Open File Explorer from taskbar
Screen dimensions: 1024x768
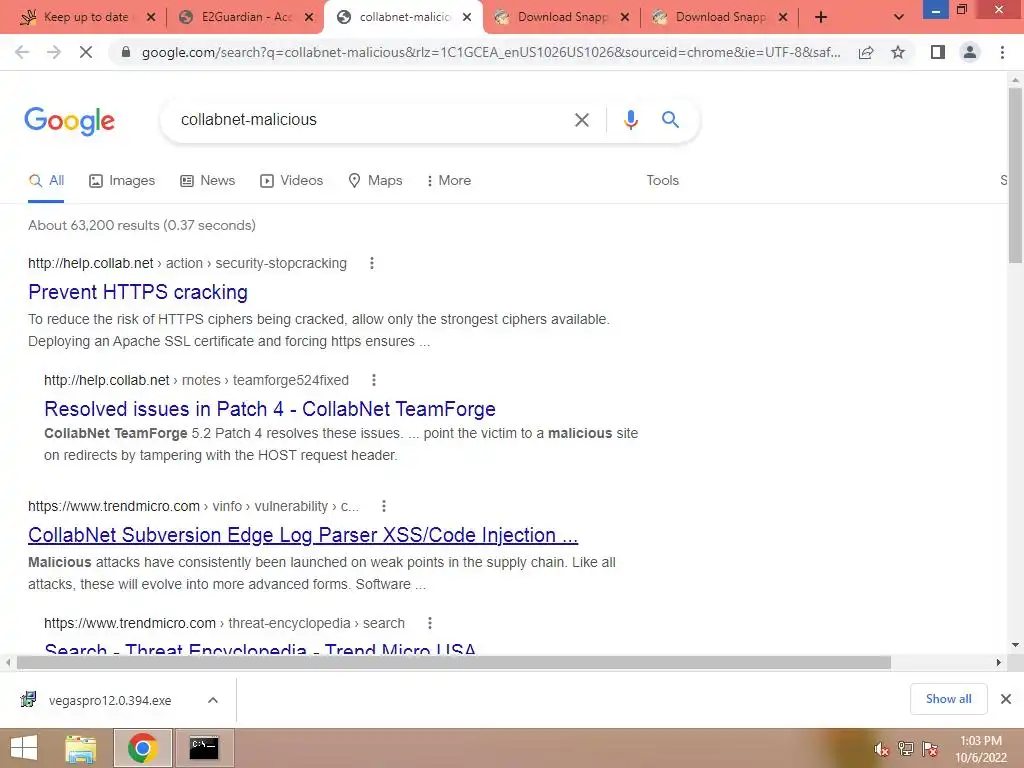81,748
